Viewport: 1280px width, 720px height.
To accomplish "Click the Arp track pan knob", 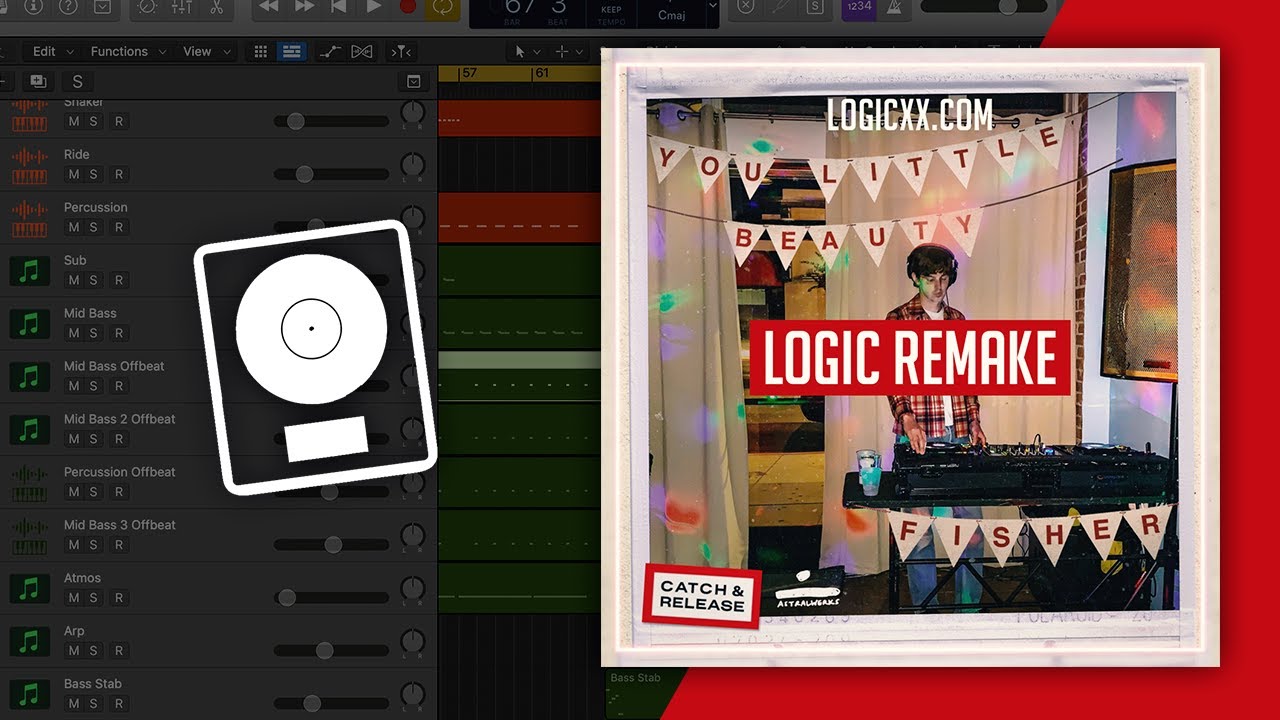I will 412,642.
